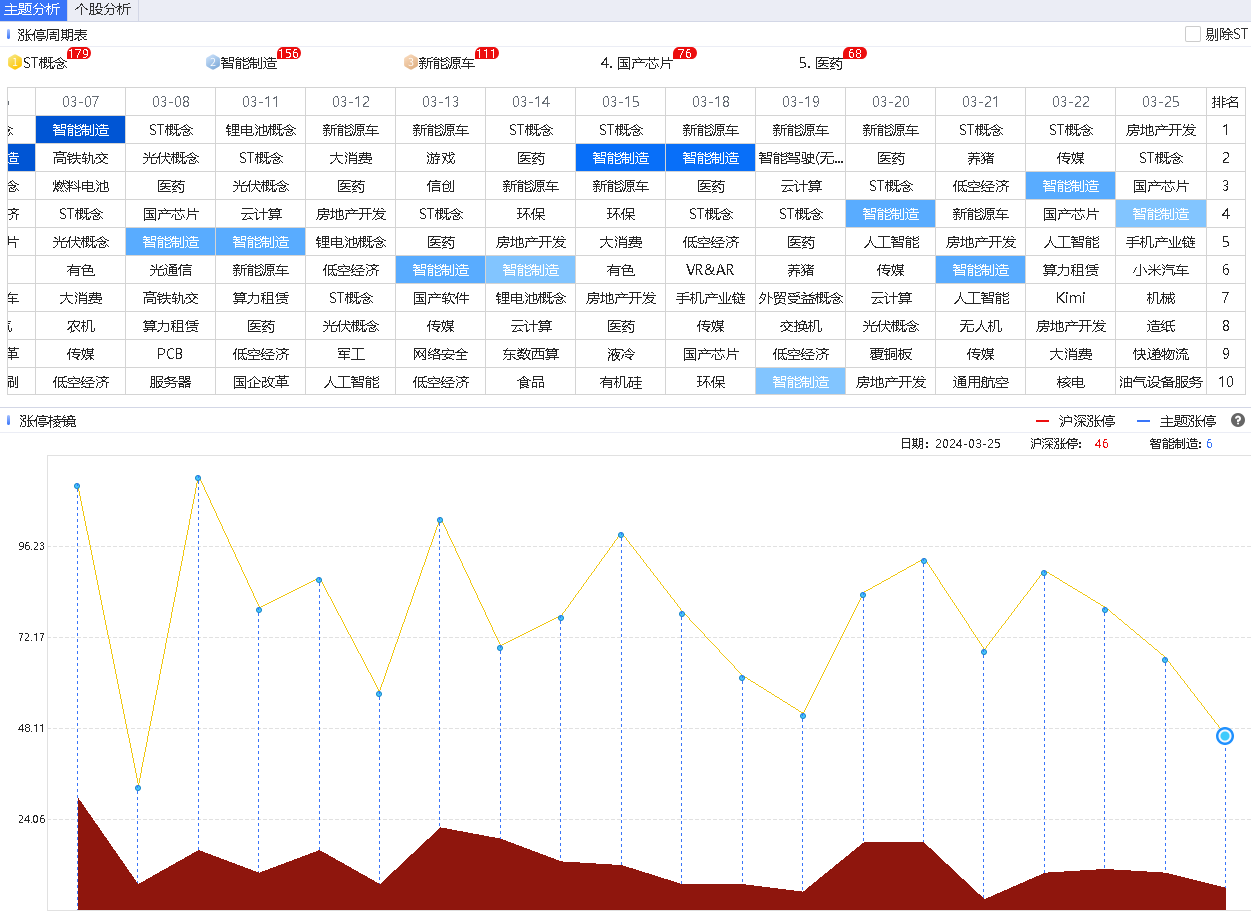Select the 军工 cell

[x=351, y=354]
